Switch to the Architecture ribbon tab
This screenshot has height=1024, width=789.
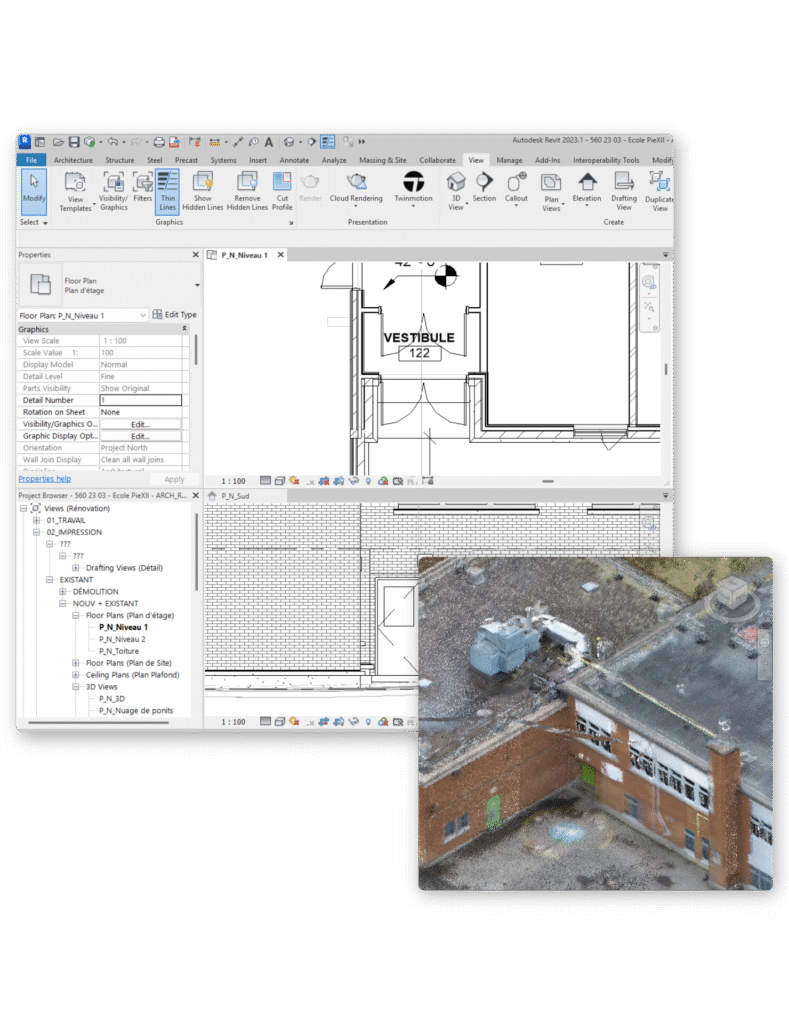pos(73,160)
